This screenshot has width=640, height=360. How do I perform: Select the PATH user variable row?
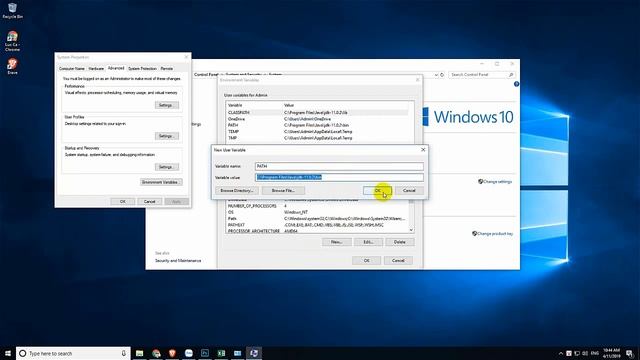point(317,125)
